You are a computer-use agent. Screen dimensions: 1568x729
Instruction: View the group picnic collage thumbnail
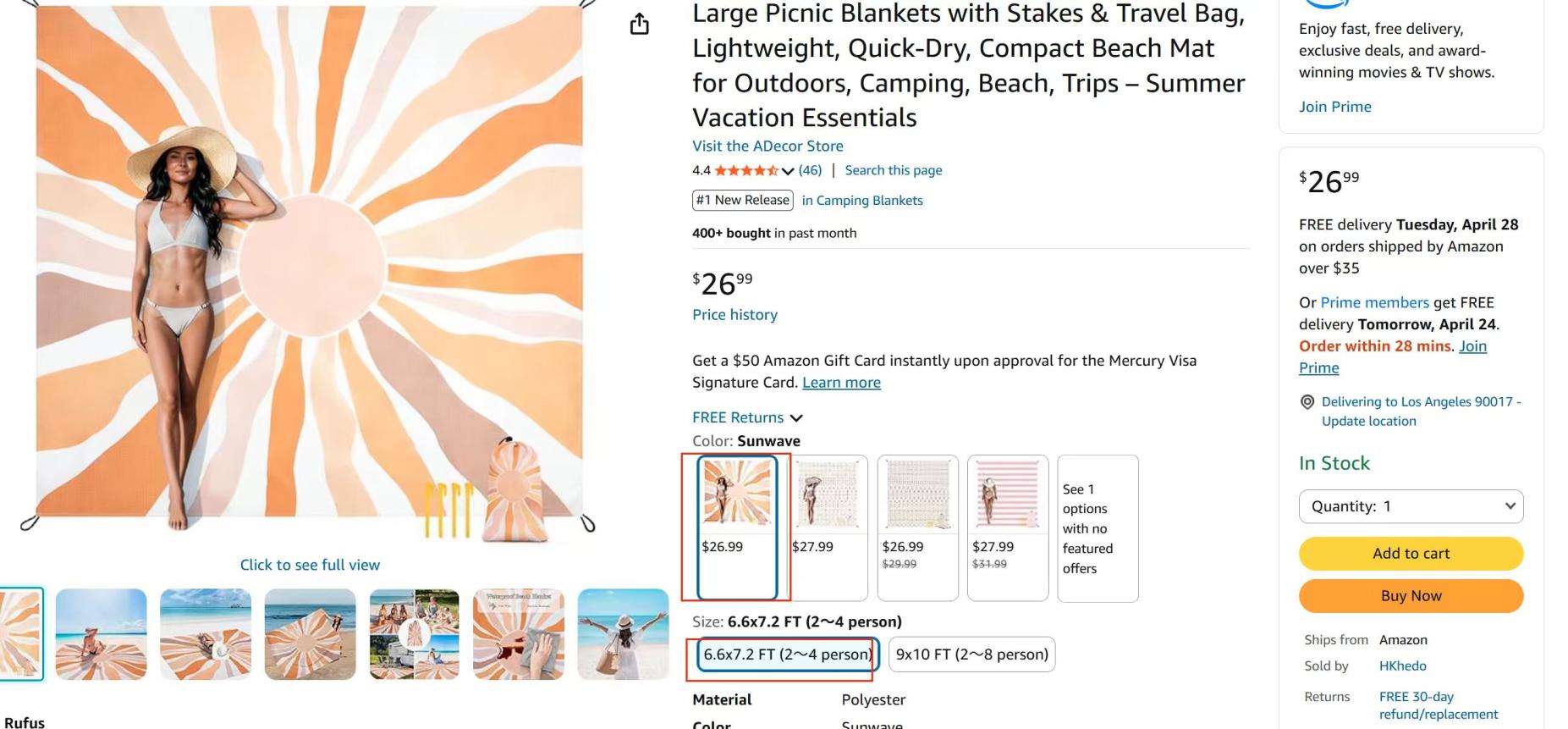(x=415, y=634)
